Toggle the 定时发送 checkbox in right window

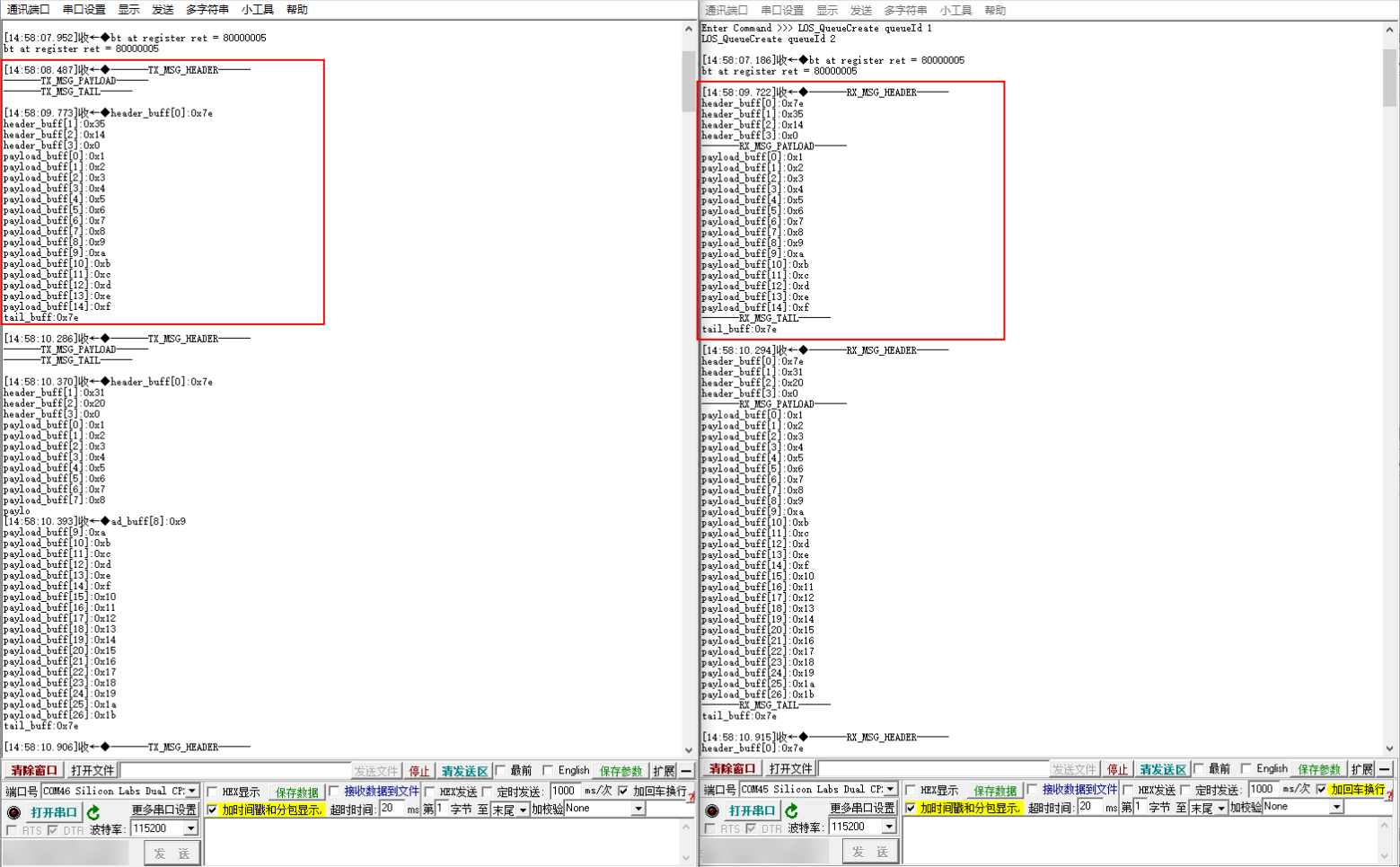1186,790
